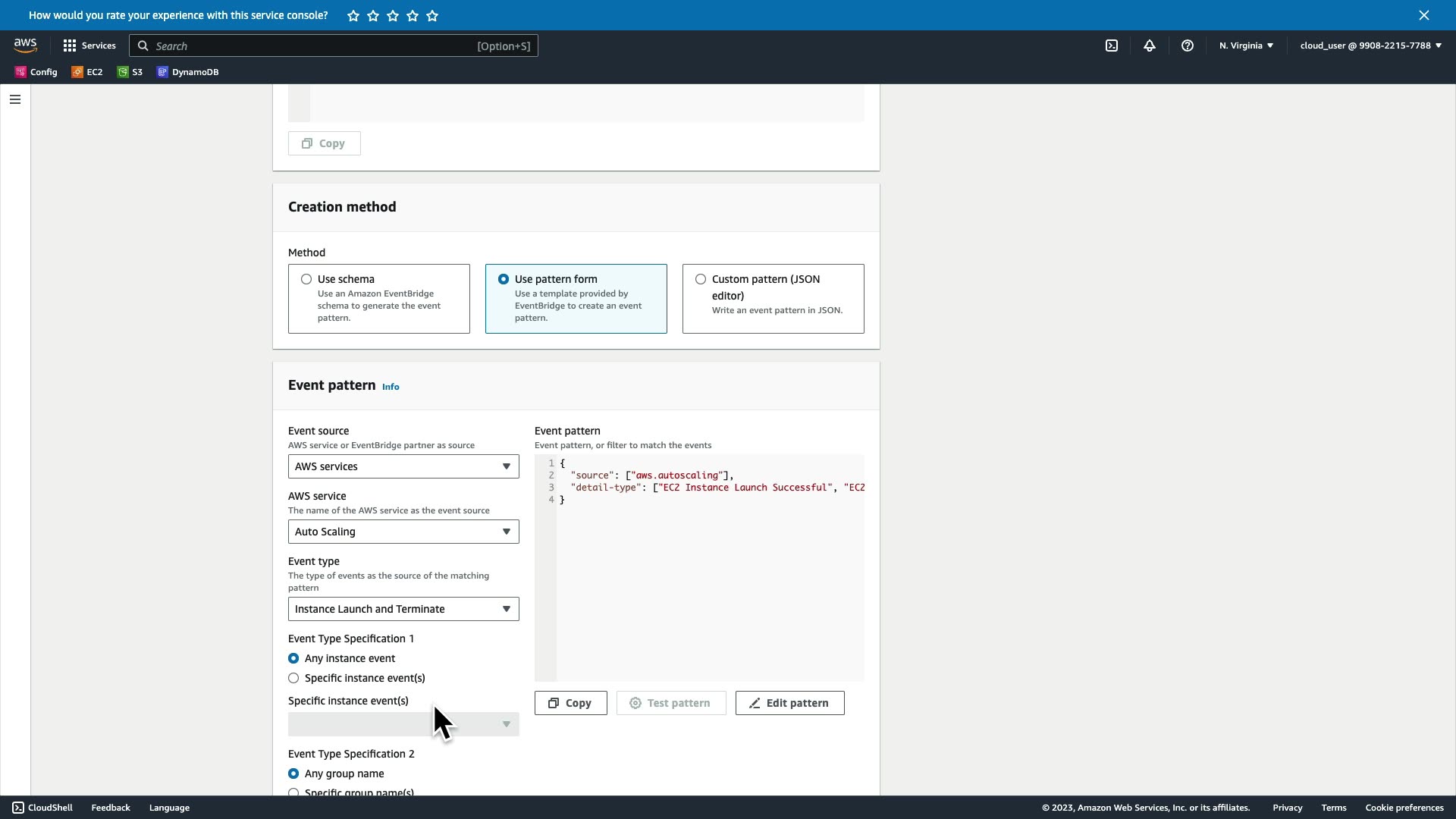Click the Edit pattern button
This screenshot has width=1456, height=819.
pos(789,703)
